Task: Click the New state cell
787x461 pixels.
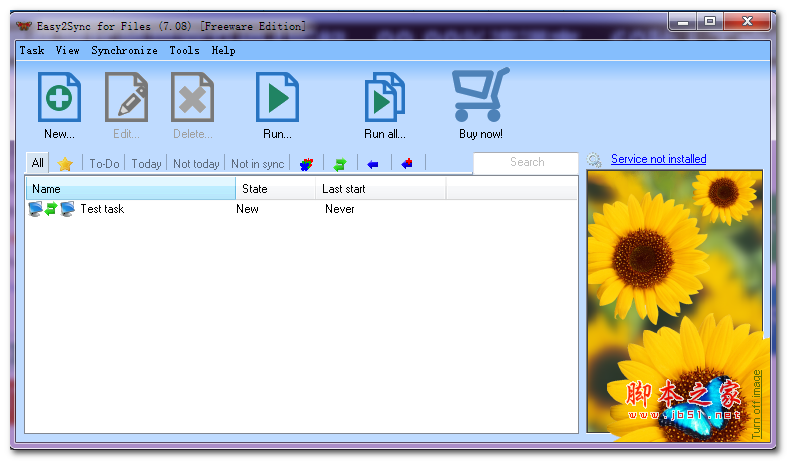Action: coord(247,209)
